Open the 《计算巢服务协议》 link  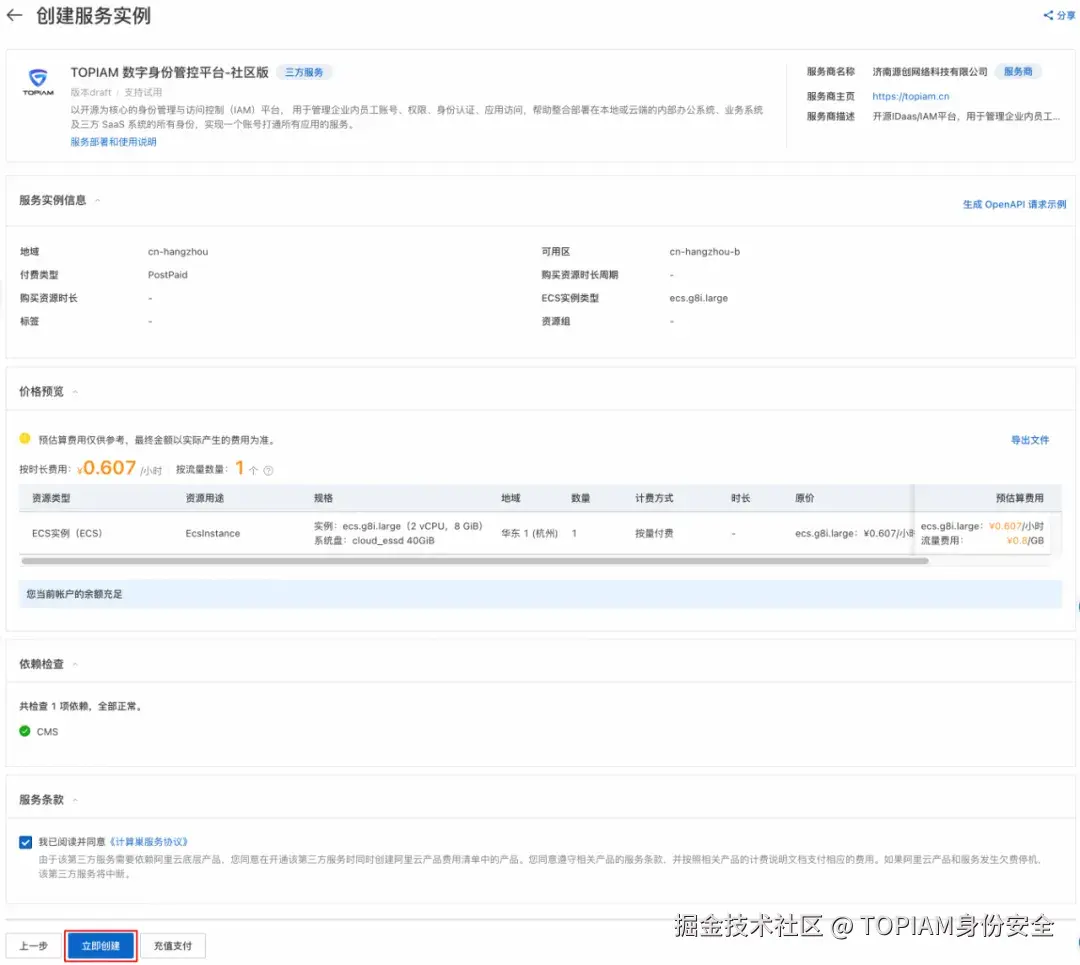click(x=148, y=842)
